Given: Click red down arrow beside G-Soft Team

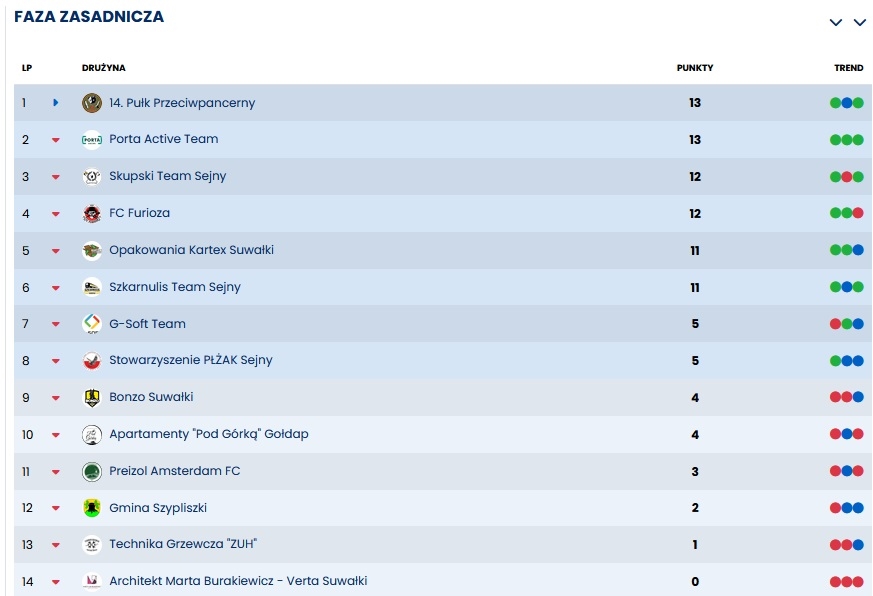Looking at the screenshot, I should 56,324.
